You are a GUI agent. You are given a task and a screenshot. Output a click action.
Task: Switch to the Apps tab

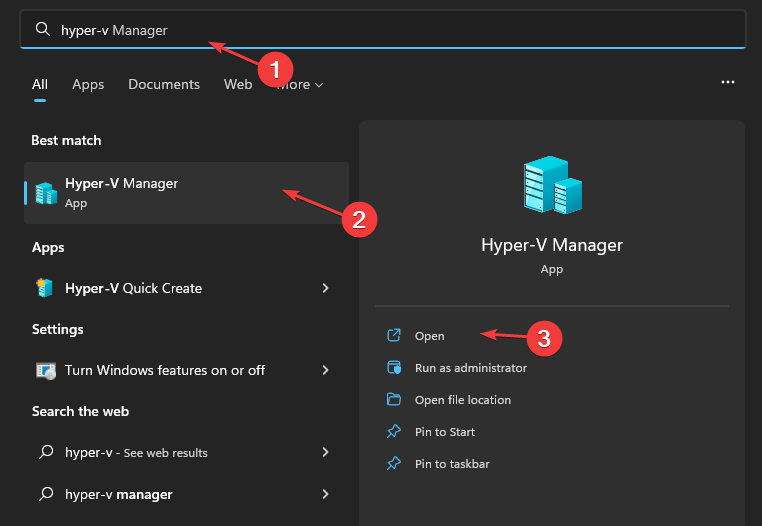(88, 85)
